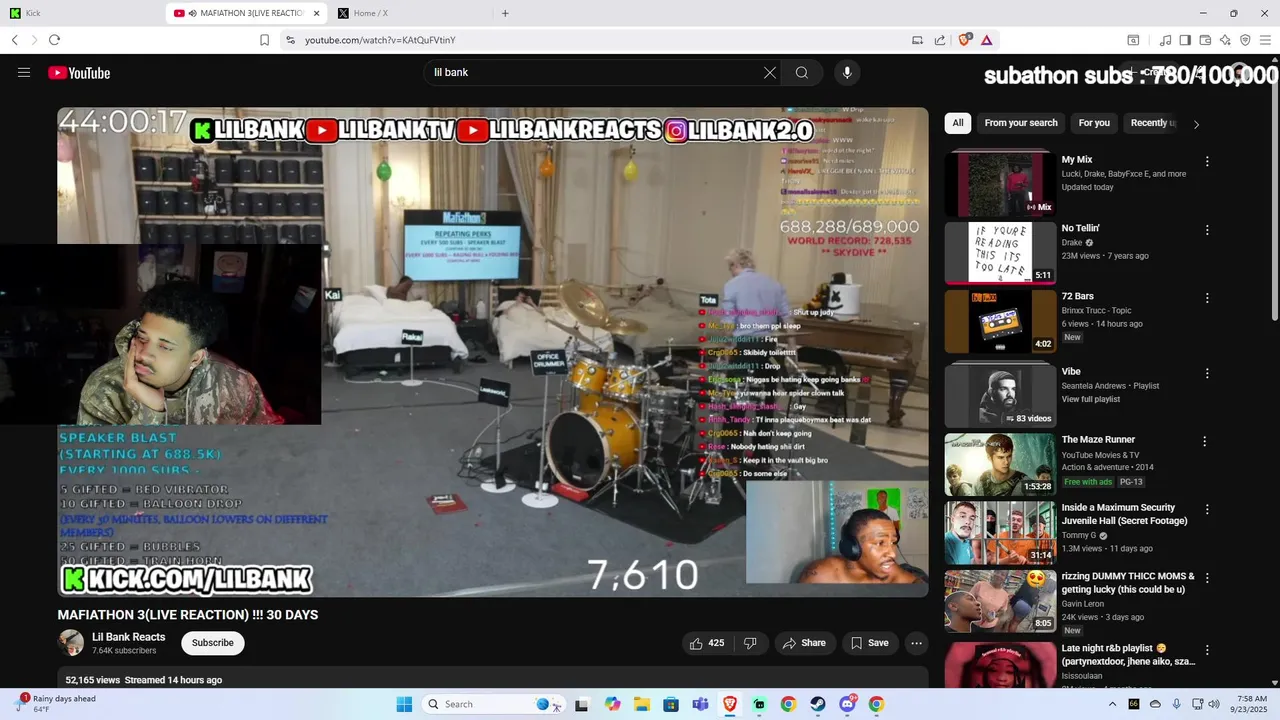Open Brave Rewards triangle icon

986,40
